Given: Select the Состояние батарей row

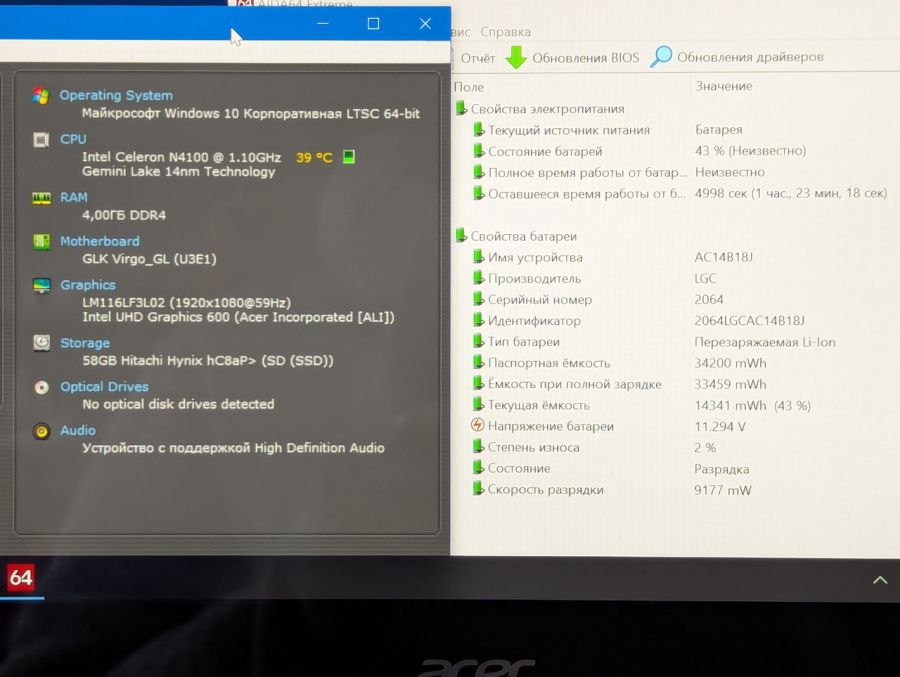Looking at the screenshot, I should (x=639, y=151).
